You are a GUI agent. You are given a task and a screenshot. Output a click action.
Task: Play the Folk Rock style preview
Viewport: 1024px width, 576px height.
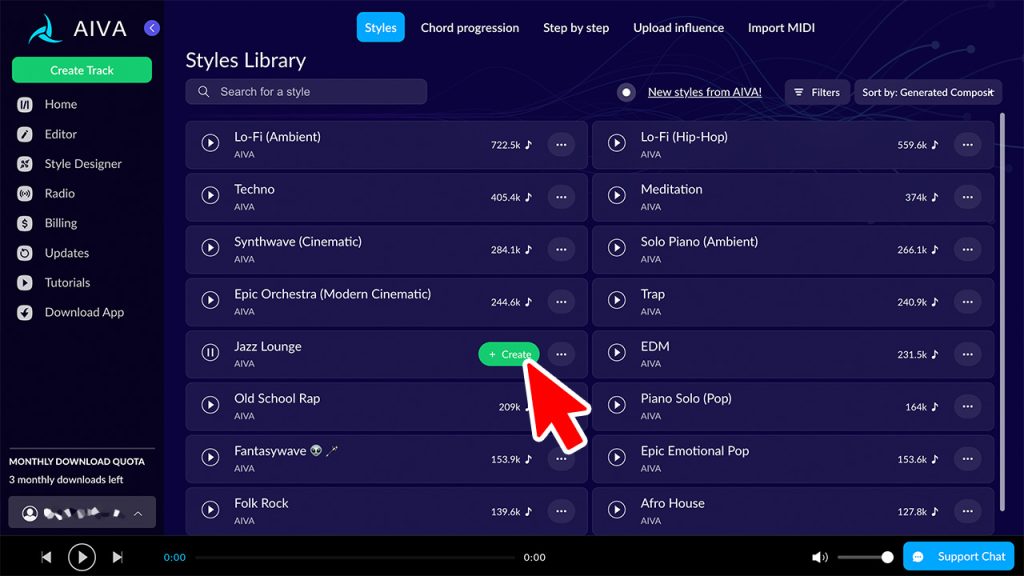(x=210, y=509)
